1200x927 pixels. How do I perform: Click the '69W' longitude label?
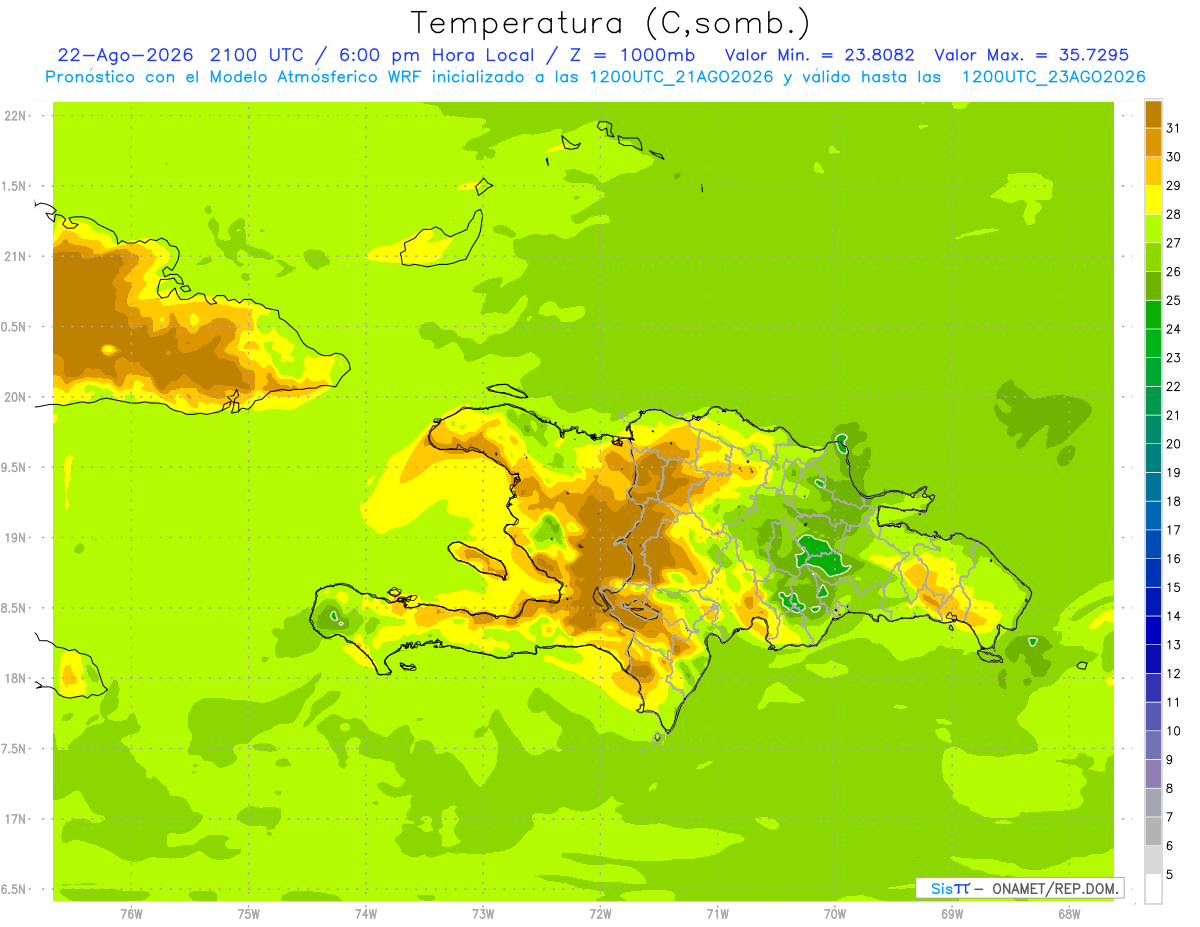pyautogui.click(x=951, y=913)
